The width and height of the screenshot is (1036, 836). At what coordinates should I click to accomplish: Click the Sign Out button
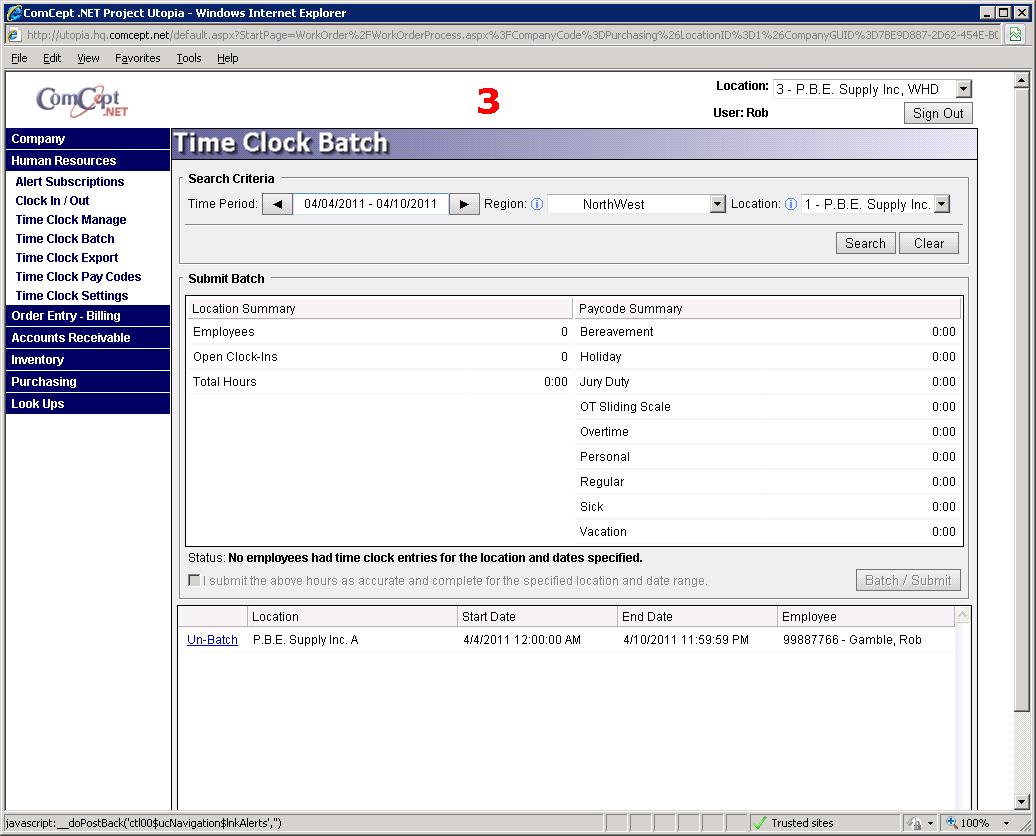pyautogui.click(x=938, y=113)
